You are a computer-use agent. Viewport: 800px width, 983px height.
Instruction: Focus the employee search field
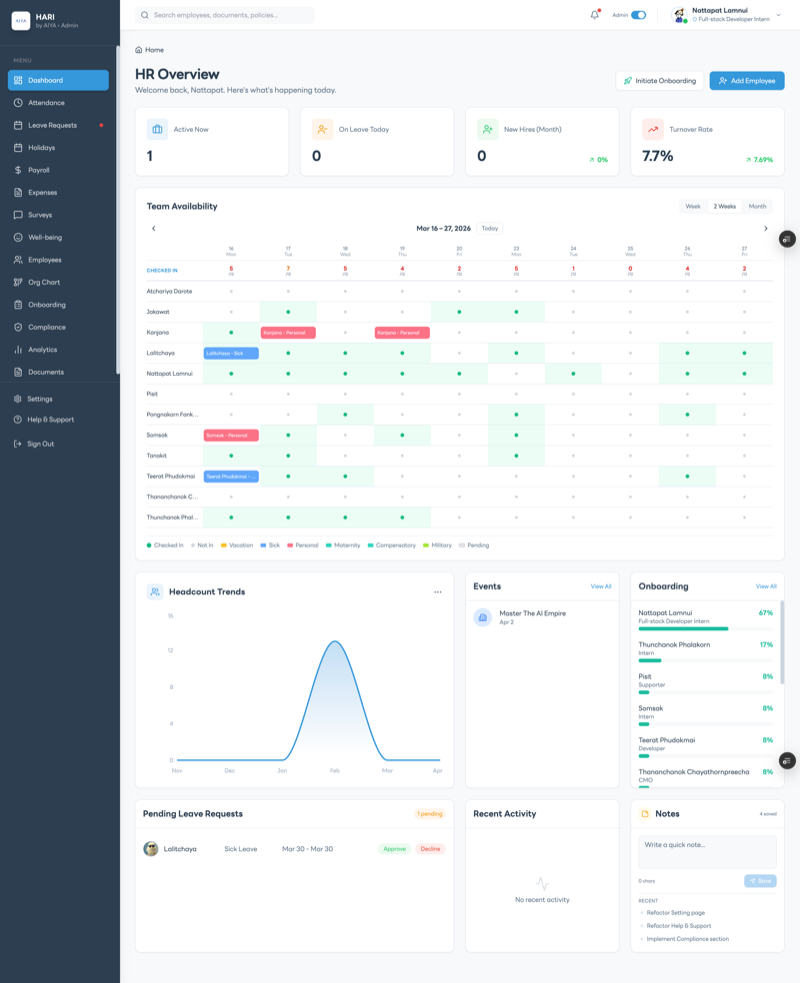point(224,15)
